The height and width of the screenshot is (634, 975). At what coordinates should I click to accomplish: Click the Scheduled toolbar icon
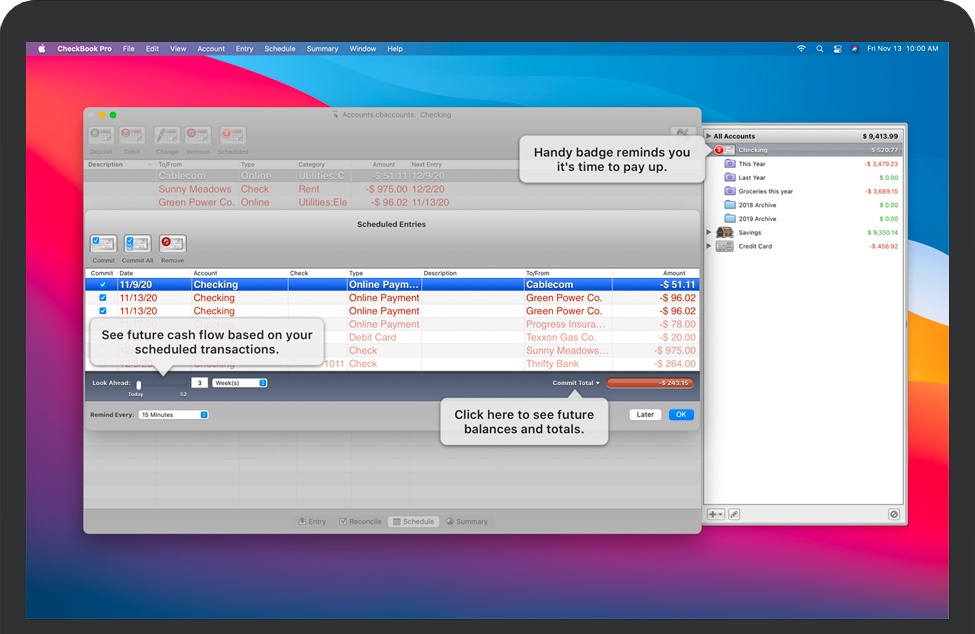point(233,135)
